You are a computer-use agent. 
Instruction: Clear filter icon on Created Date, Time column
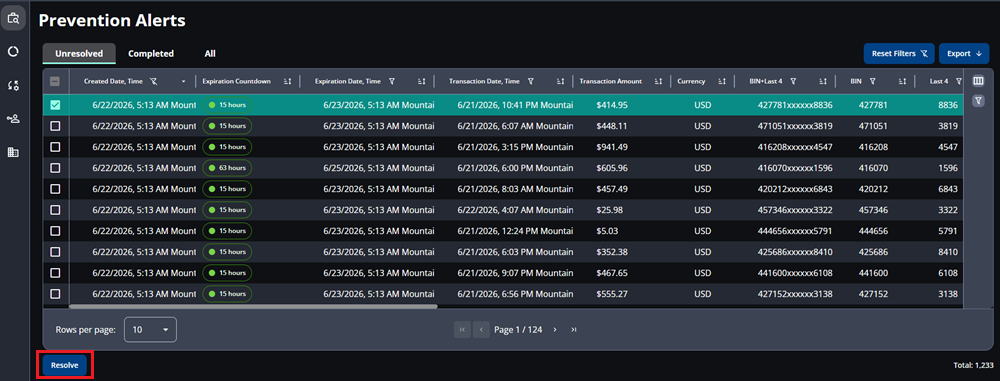tap(153, 81)
